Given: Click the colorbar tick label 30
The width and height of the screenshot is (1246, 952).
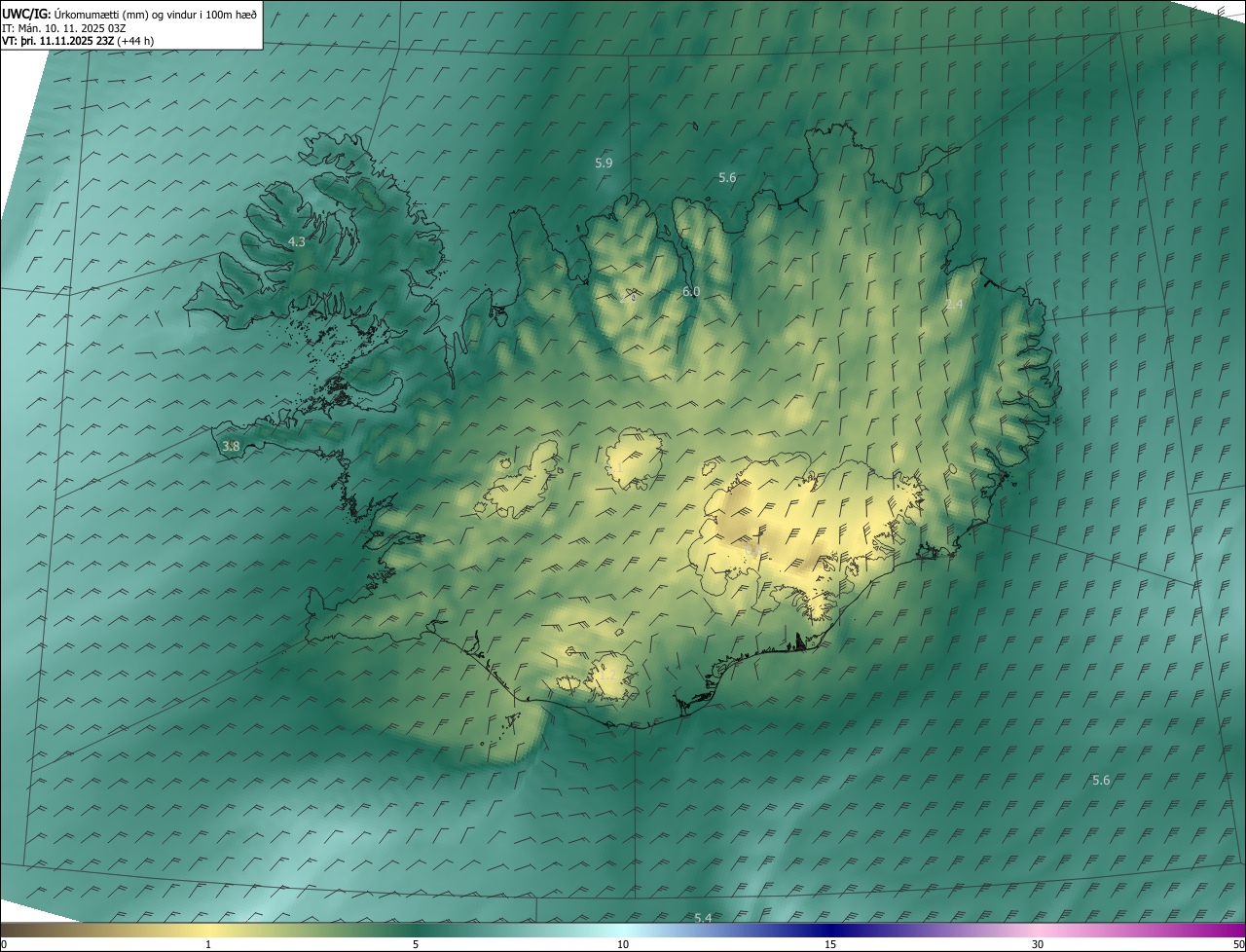Looking at the screenshot, I should [x=1038, y=944].
